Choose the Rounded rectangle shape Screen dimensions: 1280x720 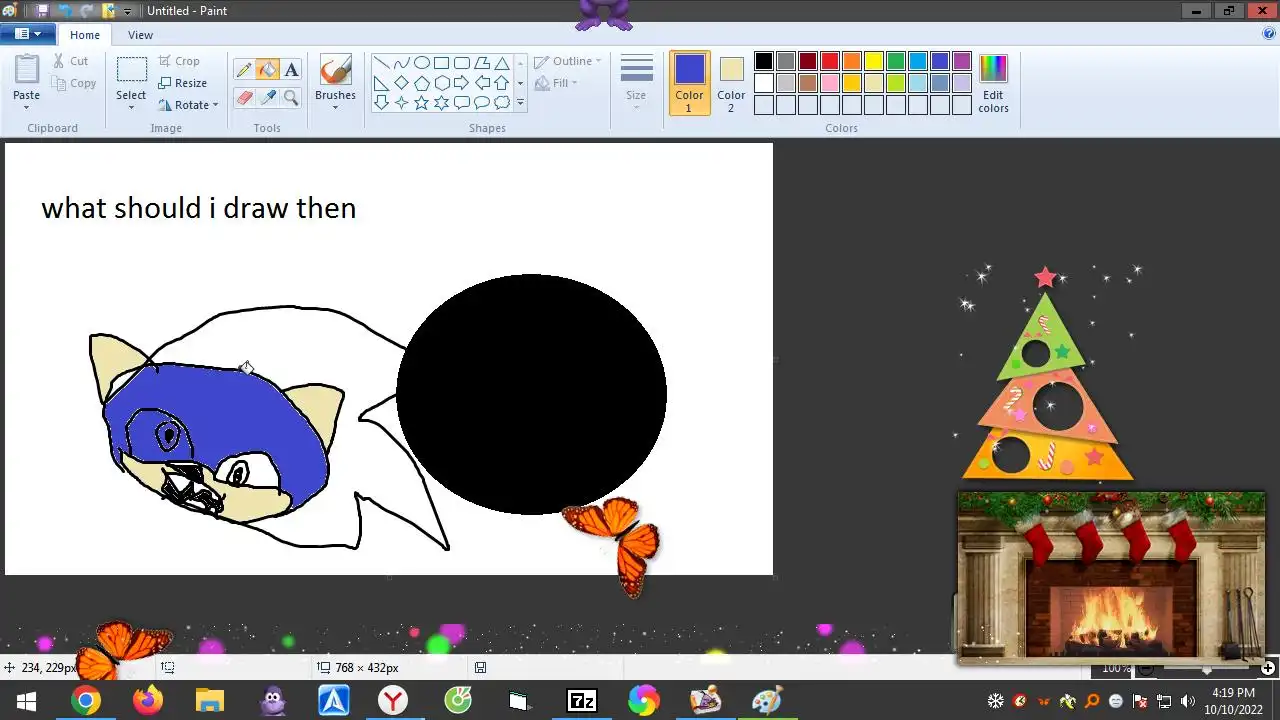pos(461,62)
